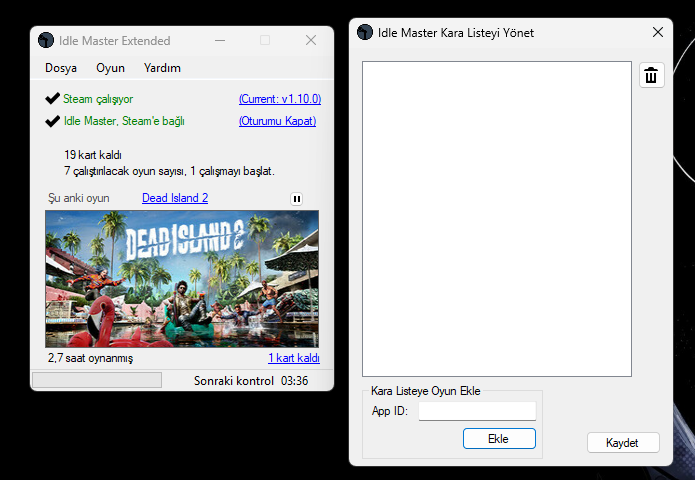
Task: Open the Dead Island 2 game link
Action: [175, 198]
